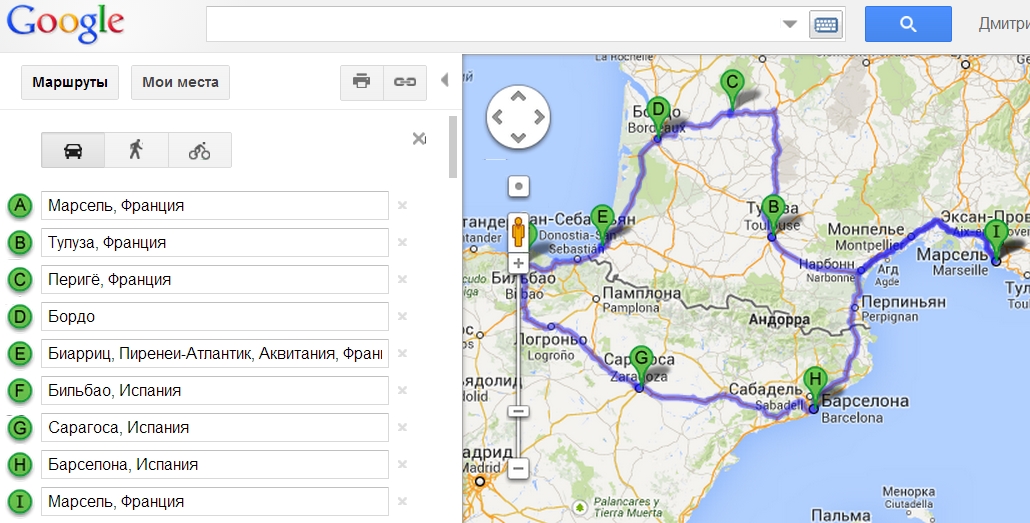Click the blue search magnifier button
1030x523 pixels.
tap(907, 24)
